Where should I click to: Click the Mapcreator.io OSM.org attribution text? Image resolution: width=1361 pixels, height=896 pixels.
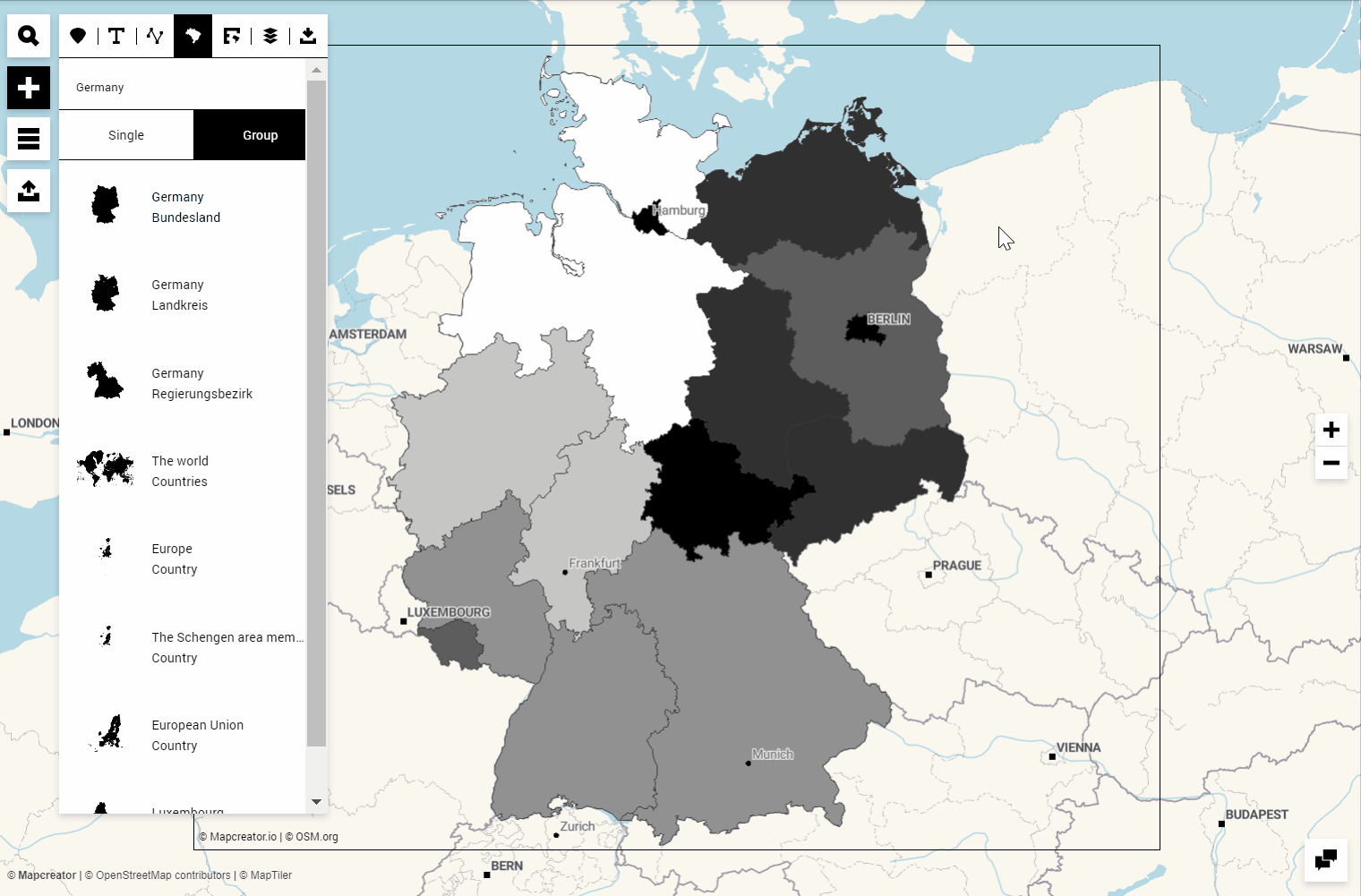269,837
